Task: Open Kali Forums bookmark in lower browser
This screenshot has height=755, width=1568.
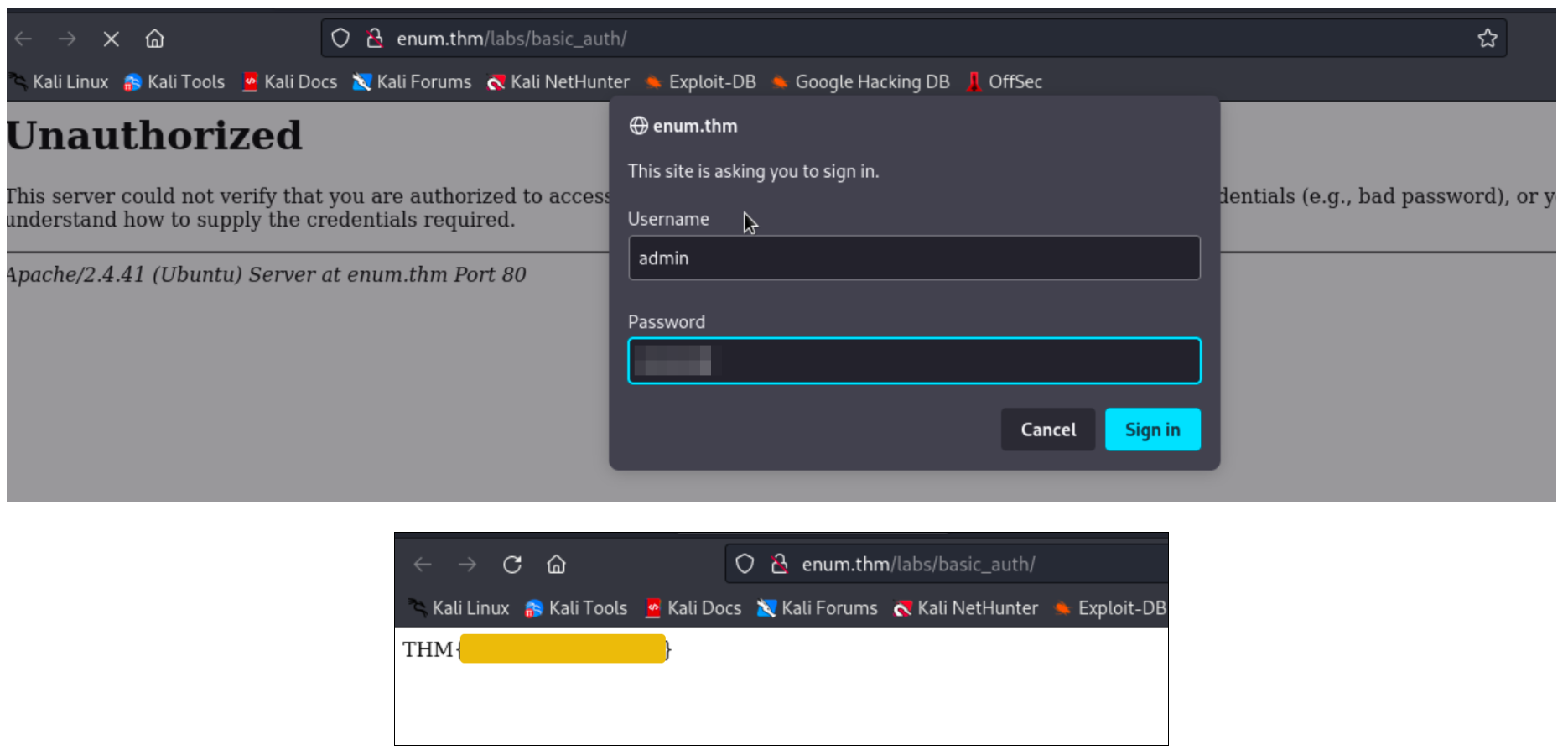Action: coord(818,608)
